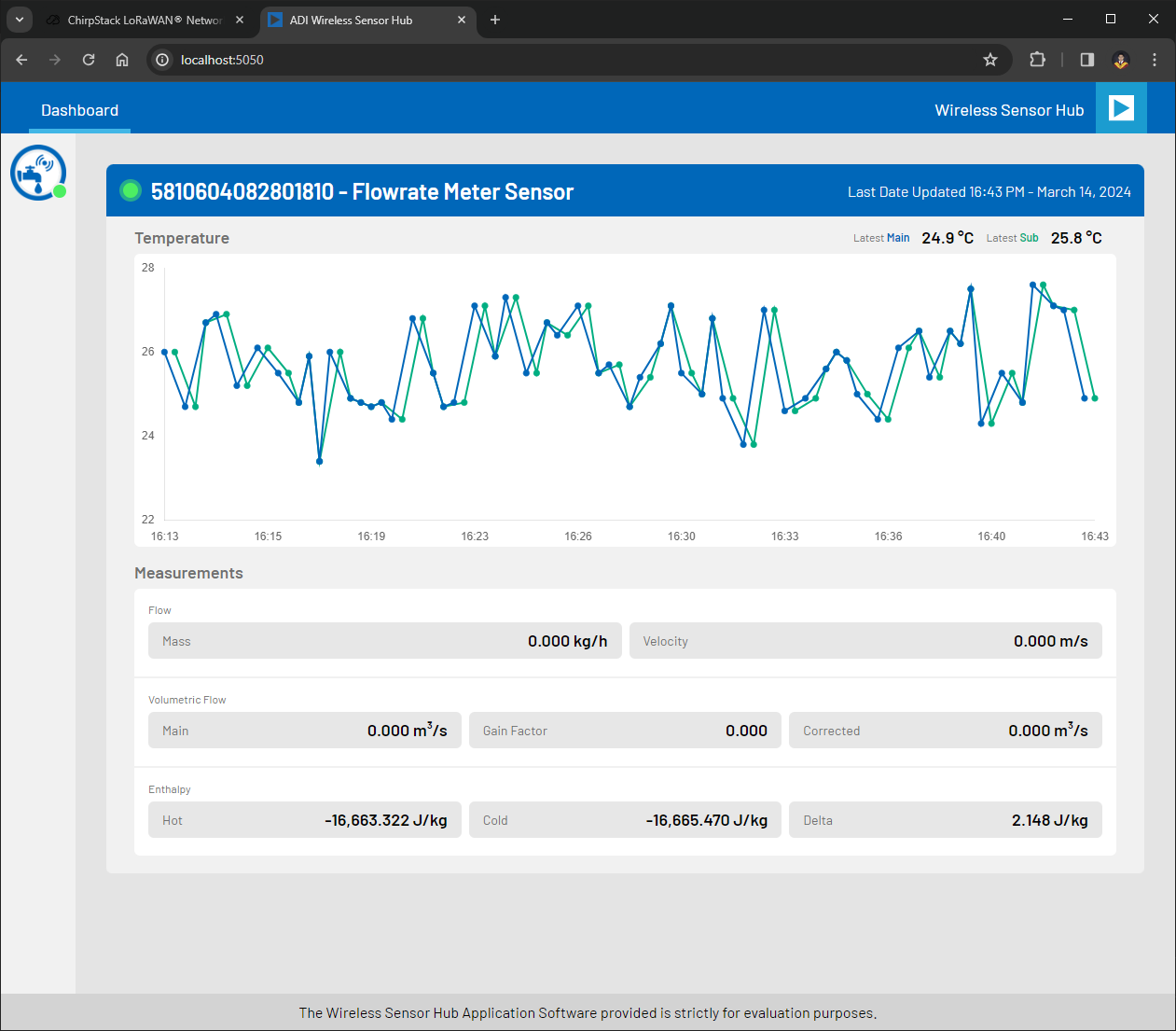
Task: Toggle the browser side panel icon
Action: [1086, 59]
